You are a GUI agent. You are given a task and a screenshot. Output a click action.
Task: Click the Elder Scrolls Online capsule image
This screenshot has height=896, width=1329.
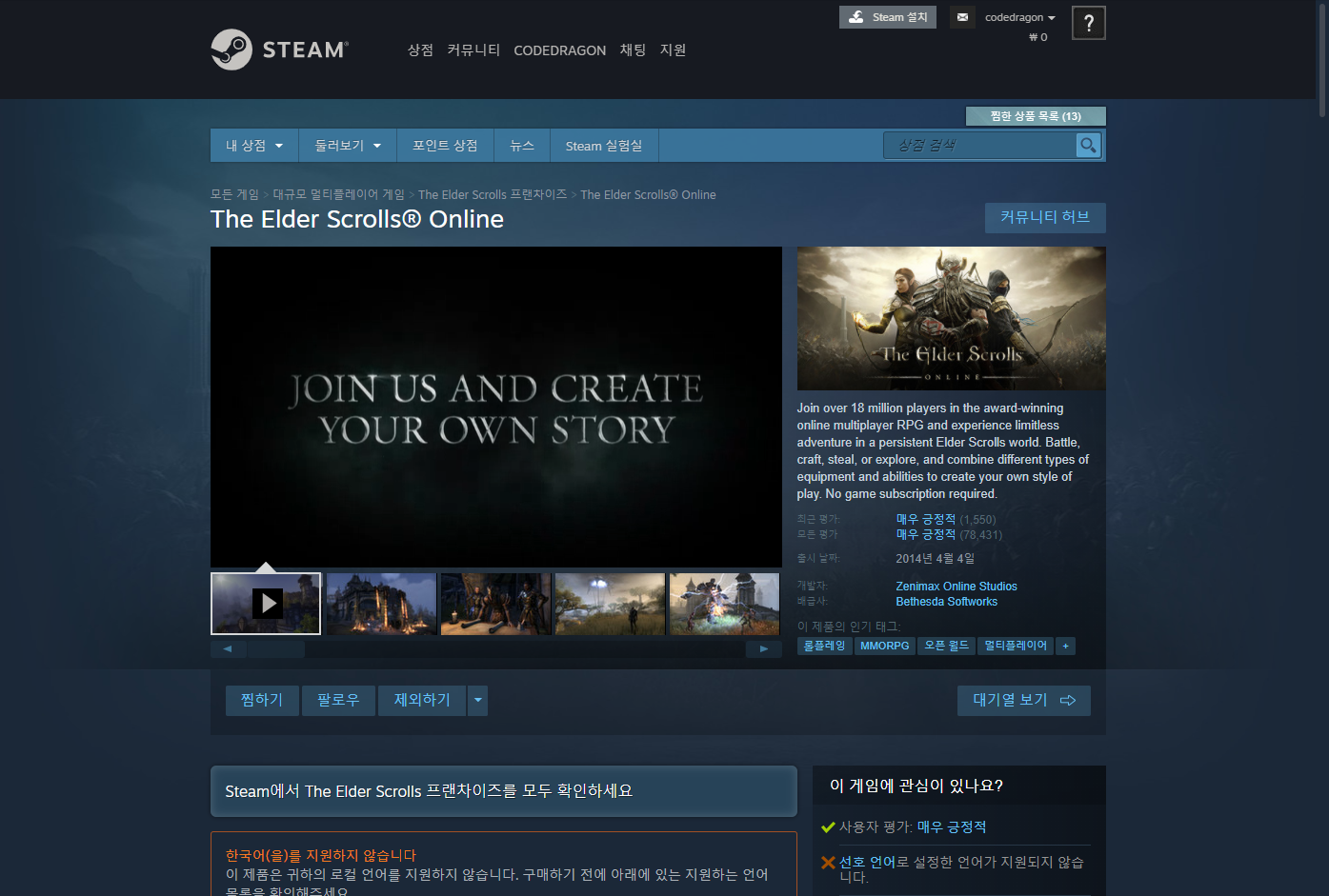[x=952, y=318]
